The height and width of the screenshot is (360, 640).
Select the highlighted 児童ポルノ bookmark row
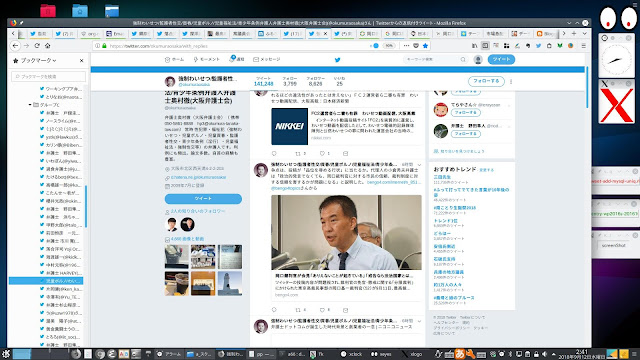tap(46, 281)
